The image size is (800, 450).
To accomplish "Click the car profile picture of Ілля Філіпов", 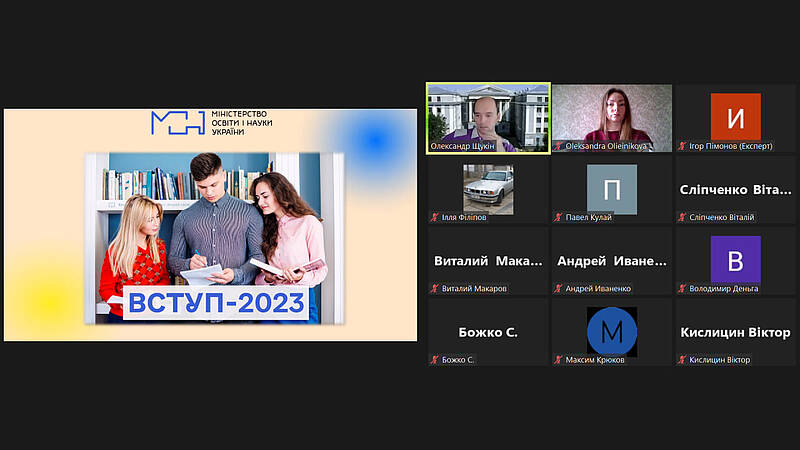I will 488,188.
